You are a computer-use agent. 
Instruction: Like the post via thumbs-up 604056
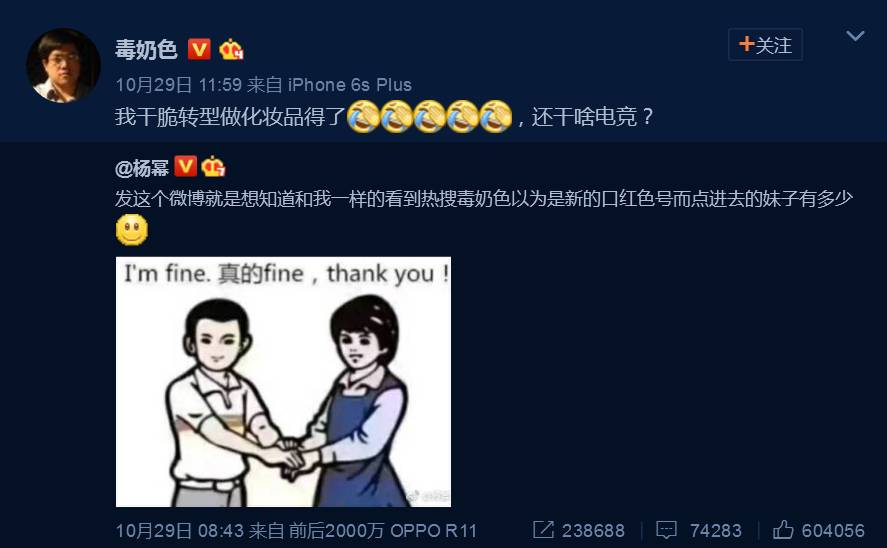[819, 530]
